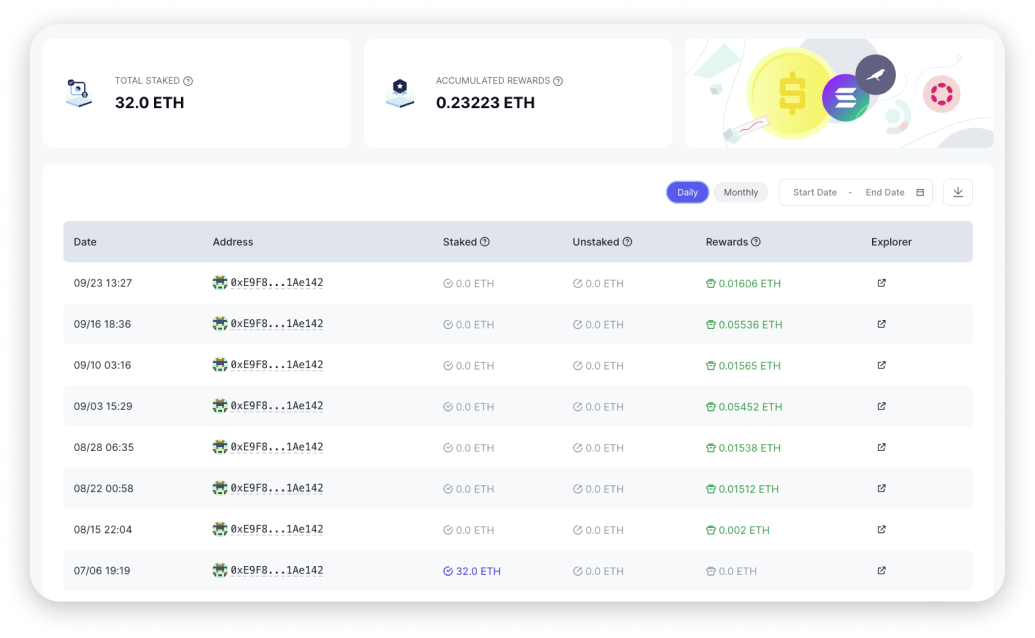The height and width of the screenshot is (638, 1035).
Task: Open the End Date field
Action: pos(886,192)
